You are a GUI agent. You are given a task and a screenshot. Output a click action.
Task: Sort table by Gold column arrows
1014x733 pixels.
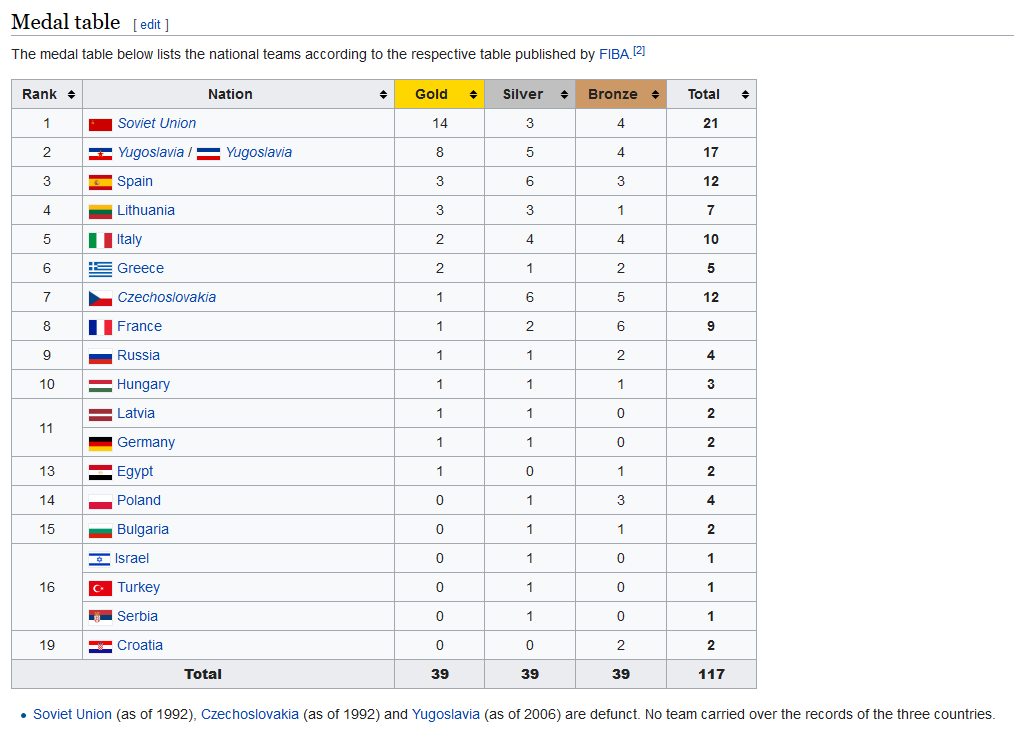click(x=473, y=94)
